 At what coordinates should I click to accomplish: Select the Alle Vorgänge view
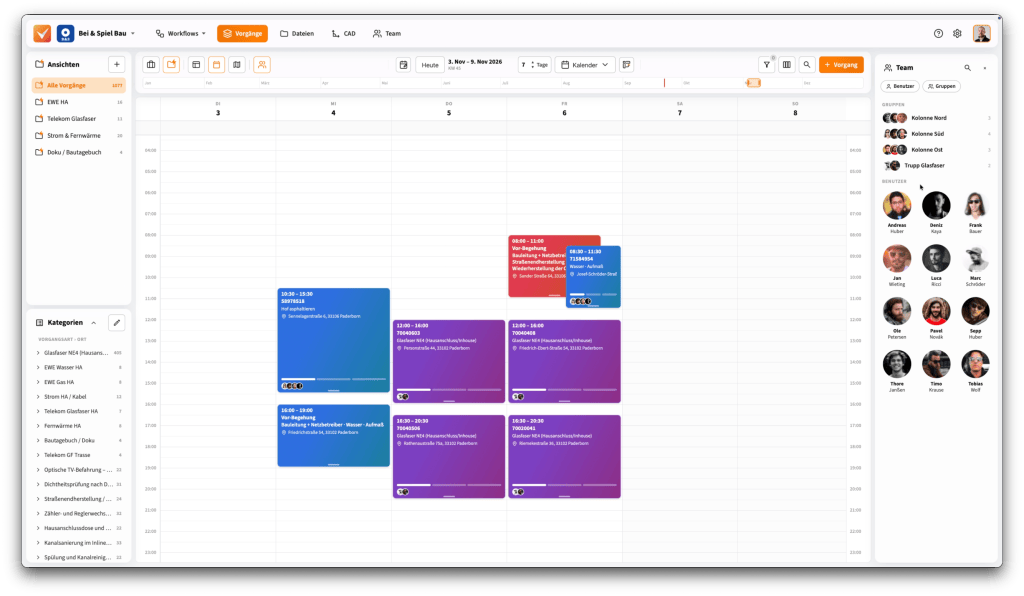click(79, 86)
